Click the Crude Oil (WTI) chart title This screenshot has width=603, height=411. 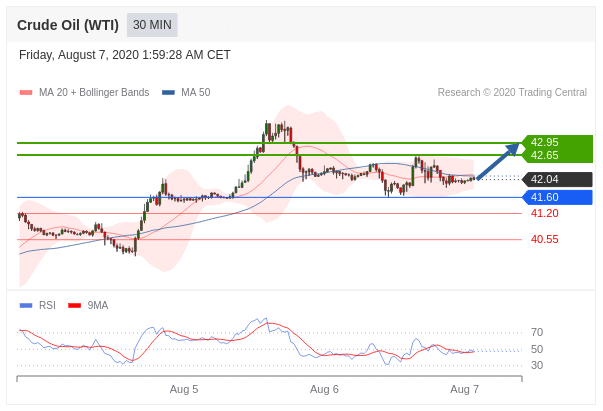(x=67, y=25)
